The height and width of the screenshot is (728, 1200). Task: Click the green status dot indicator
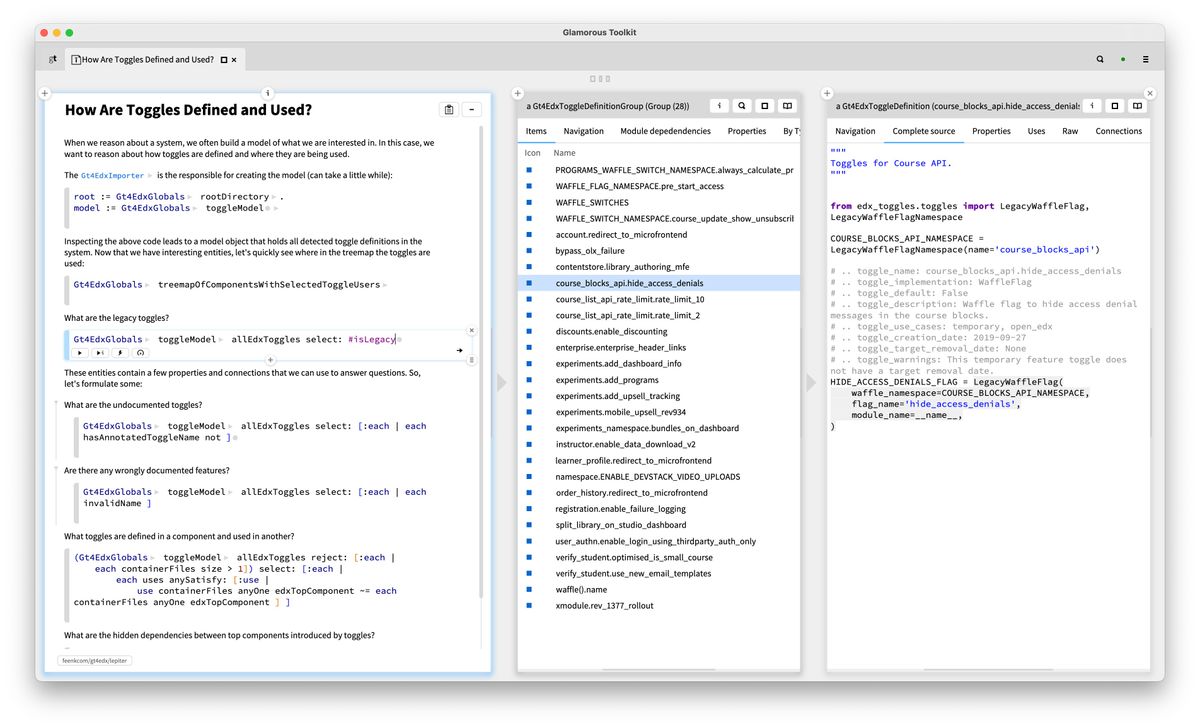tap(1123, 60)
